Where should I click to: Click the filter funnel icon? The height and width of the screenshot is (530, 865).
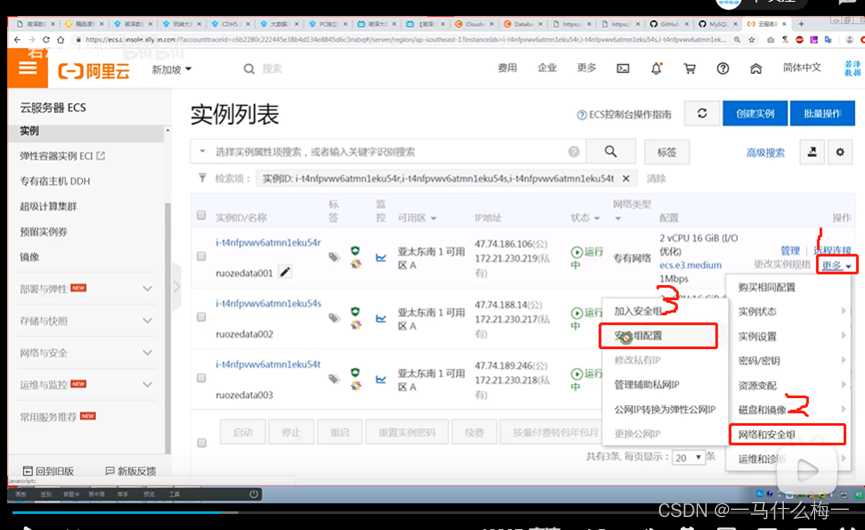pyautogui.click(x=202, y=178)
